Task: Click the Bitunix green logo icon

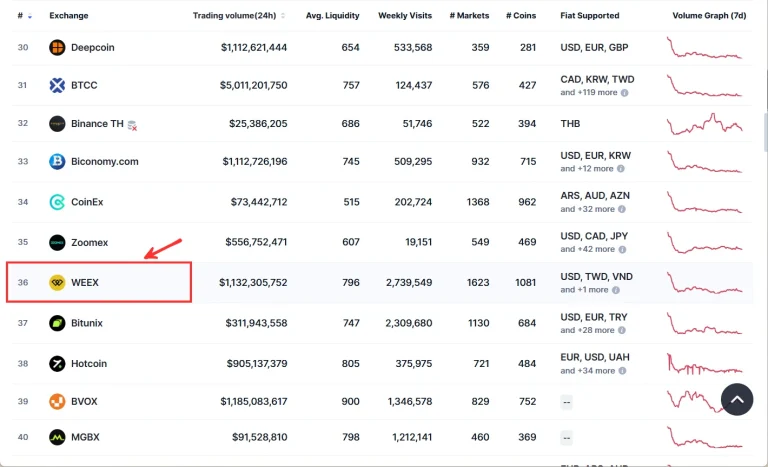Action: pos(57,323)
